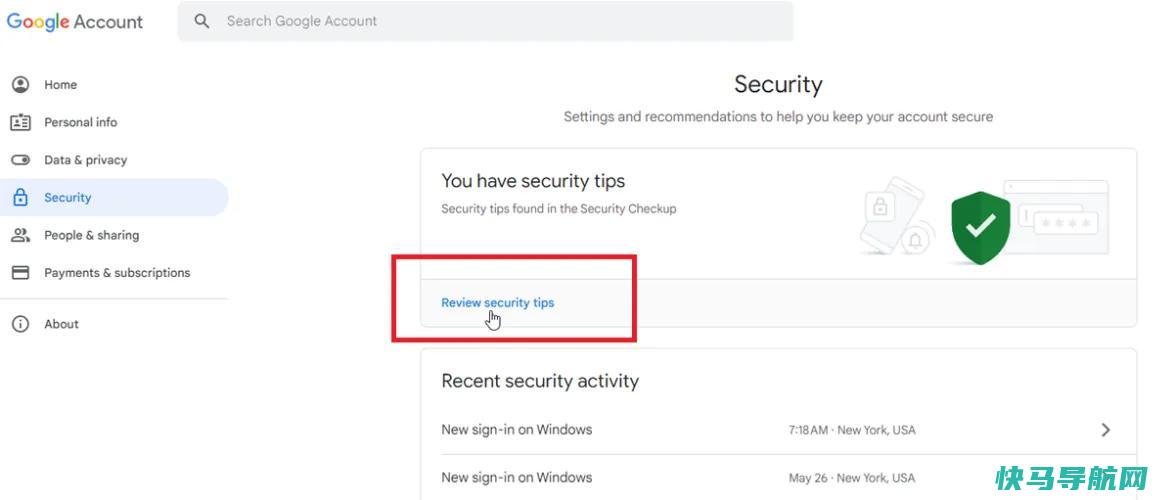Focus the Search Google Account field

pos(485,21)
